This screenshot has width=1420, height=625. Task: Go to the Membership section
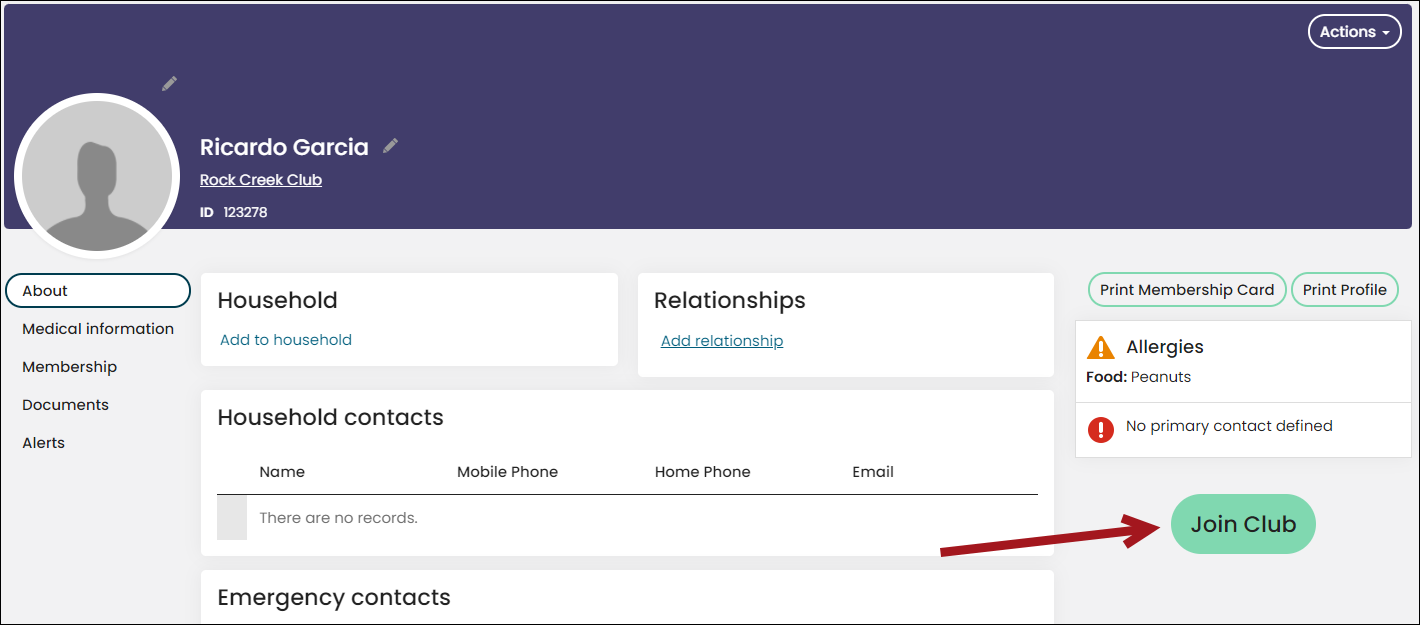click(69, 367)
